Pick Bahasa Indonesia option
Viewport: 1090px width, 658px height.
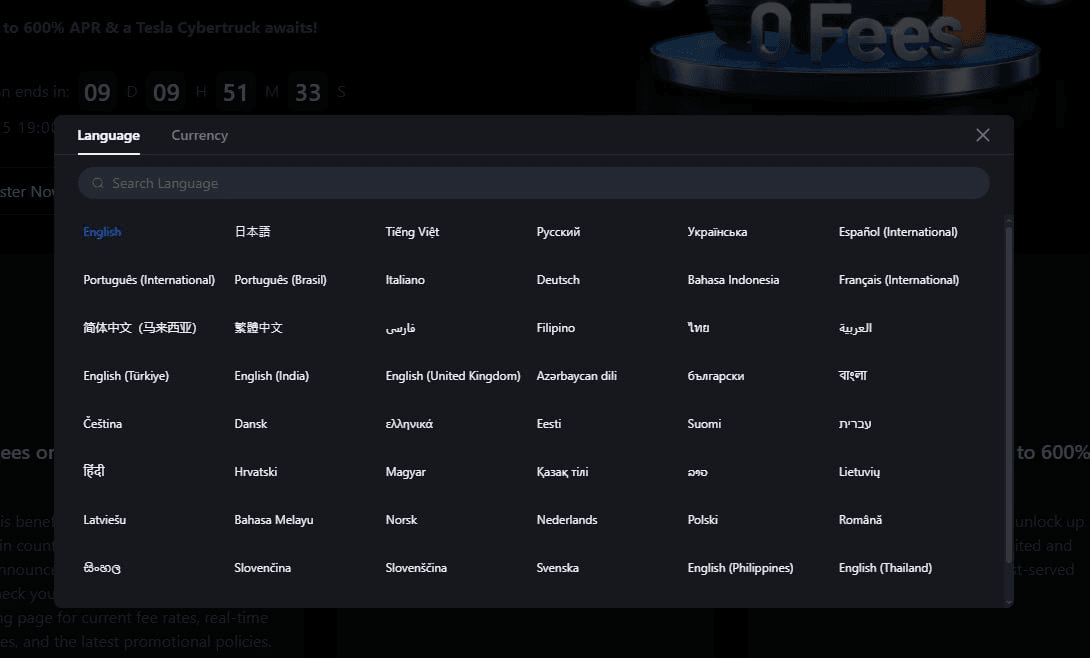tap(733, 280)
